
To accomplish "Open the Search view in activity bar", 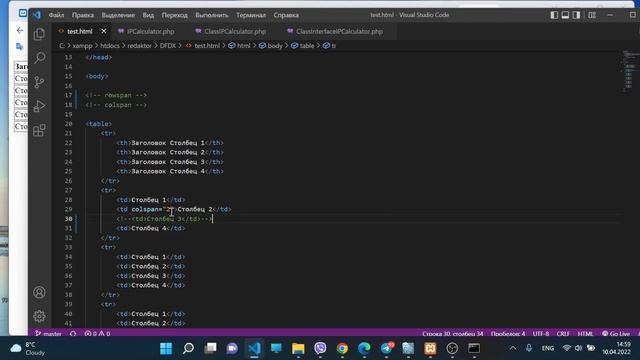I will tap(39, 58).
